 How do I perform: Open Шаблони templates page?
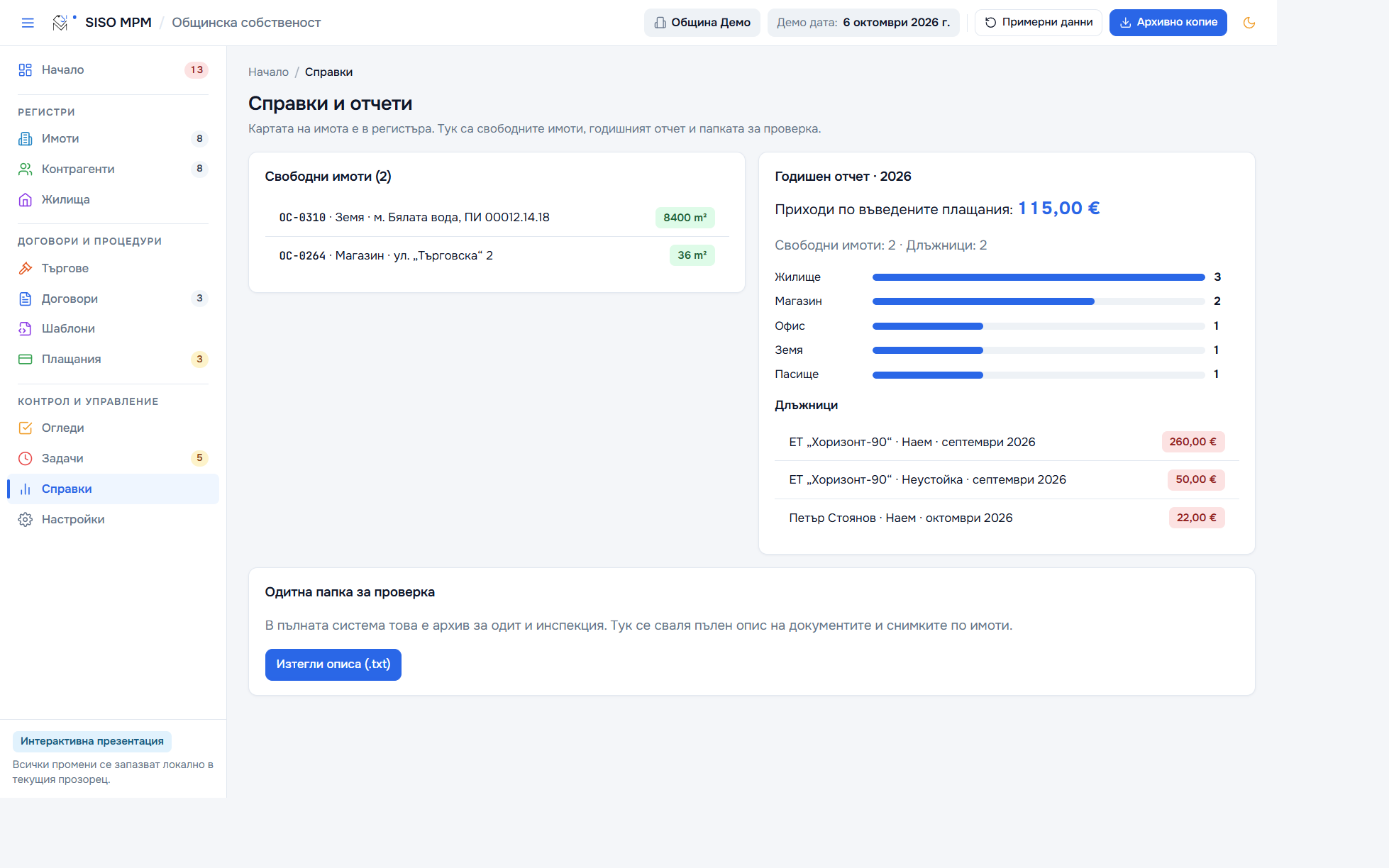point(113,328)
